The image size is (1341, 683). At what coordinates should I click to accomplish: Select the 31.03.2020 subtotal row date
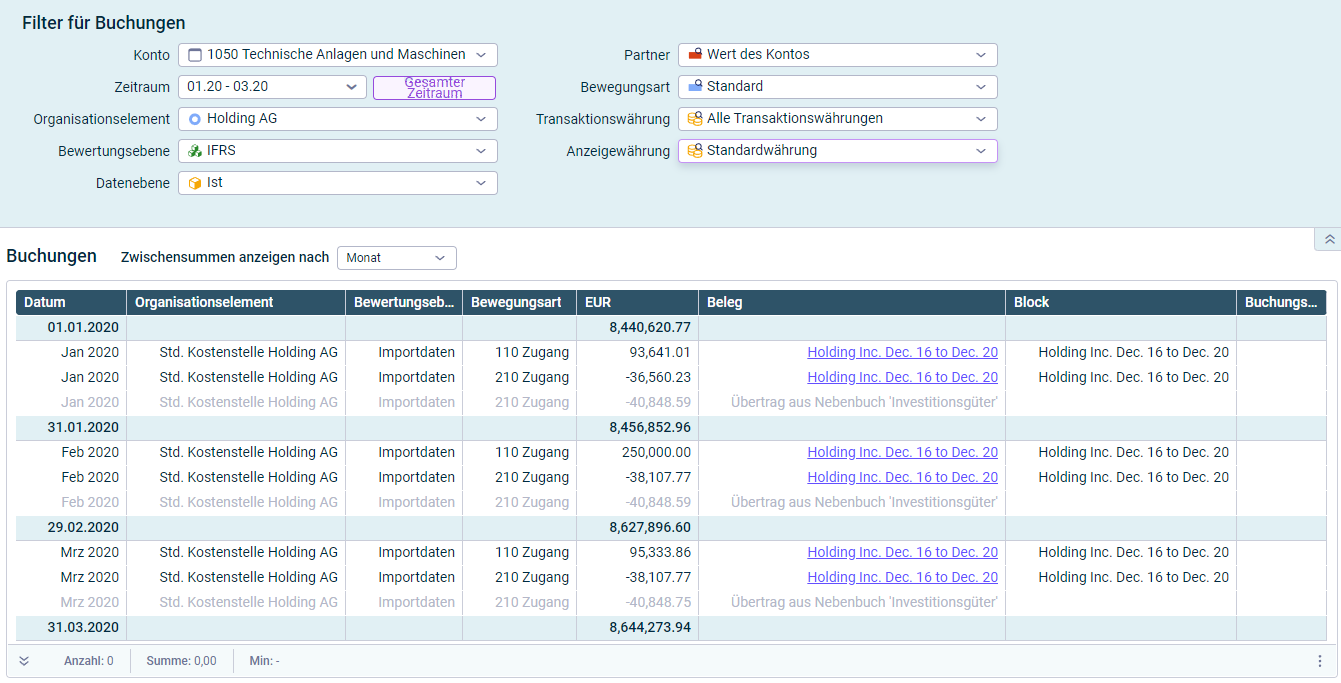coord(83,627)
